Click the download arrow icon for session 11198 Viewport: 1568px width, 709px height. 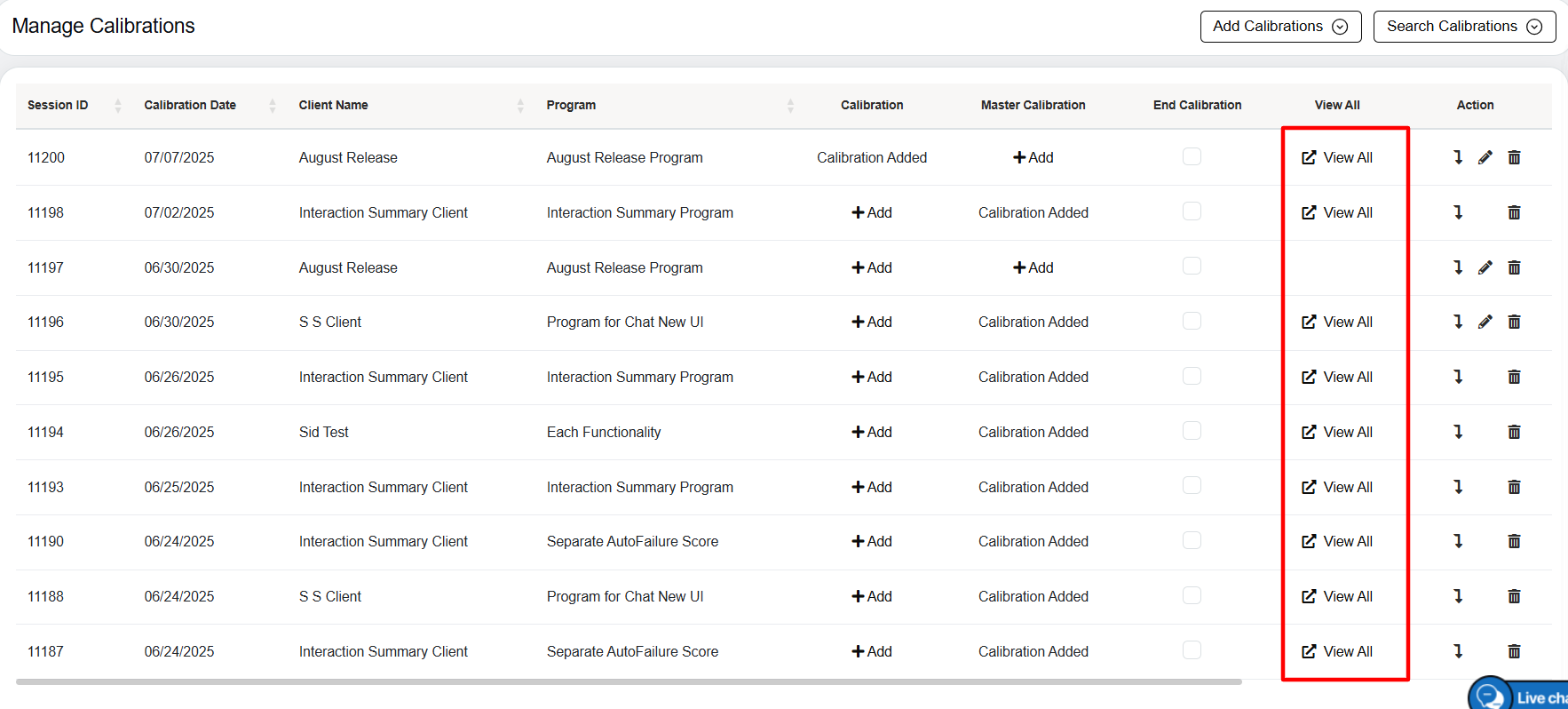pos(1457,212)
